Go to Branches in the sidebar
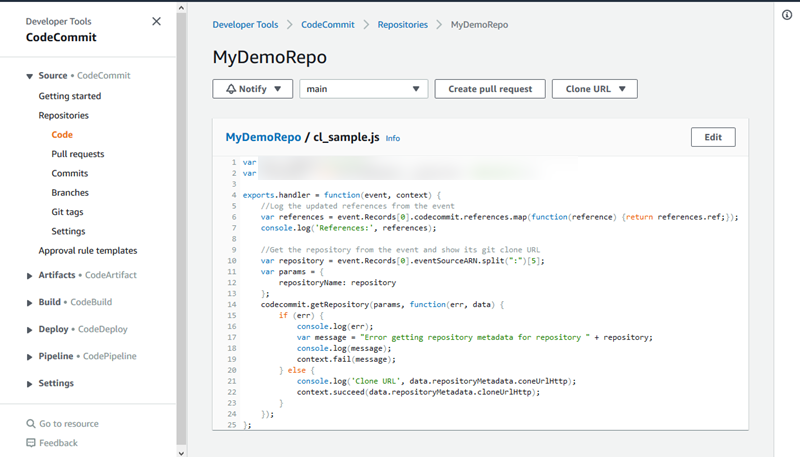 point(70,193)
